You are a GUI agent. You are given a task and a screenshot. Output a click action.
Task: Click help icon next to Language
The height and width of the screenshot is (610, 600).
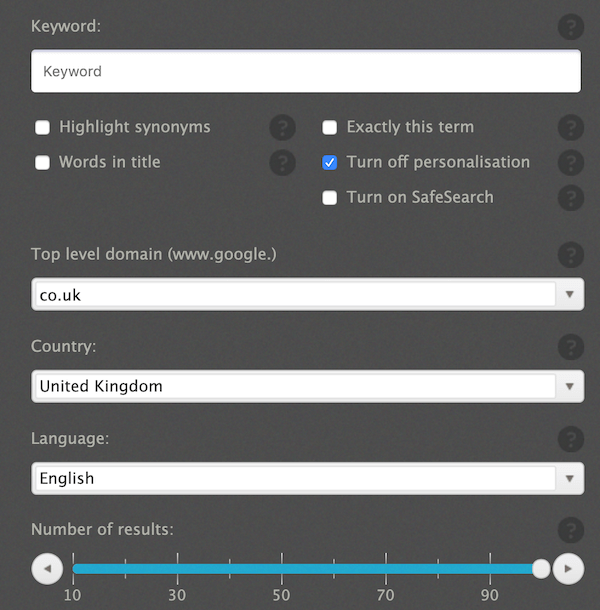point(571,438)
